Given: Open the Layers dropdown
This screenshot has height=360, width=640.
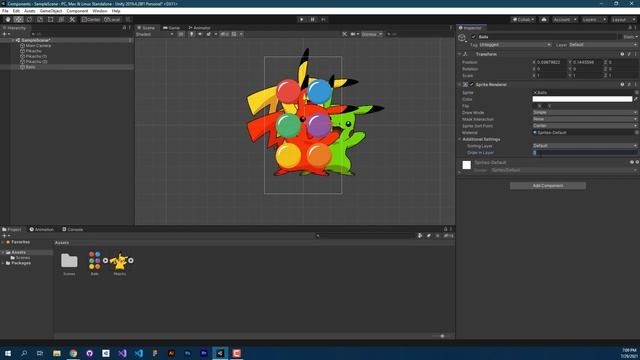Looking at the screenshot, I should [594, 19].
